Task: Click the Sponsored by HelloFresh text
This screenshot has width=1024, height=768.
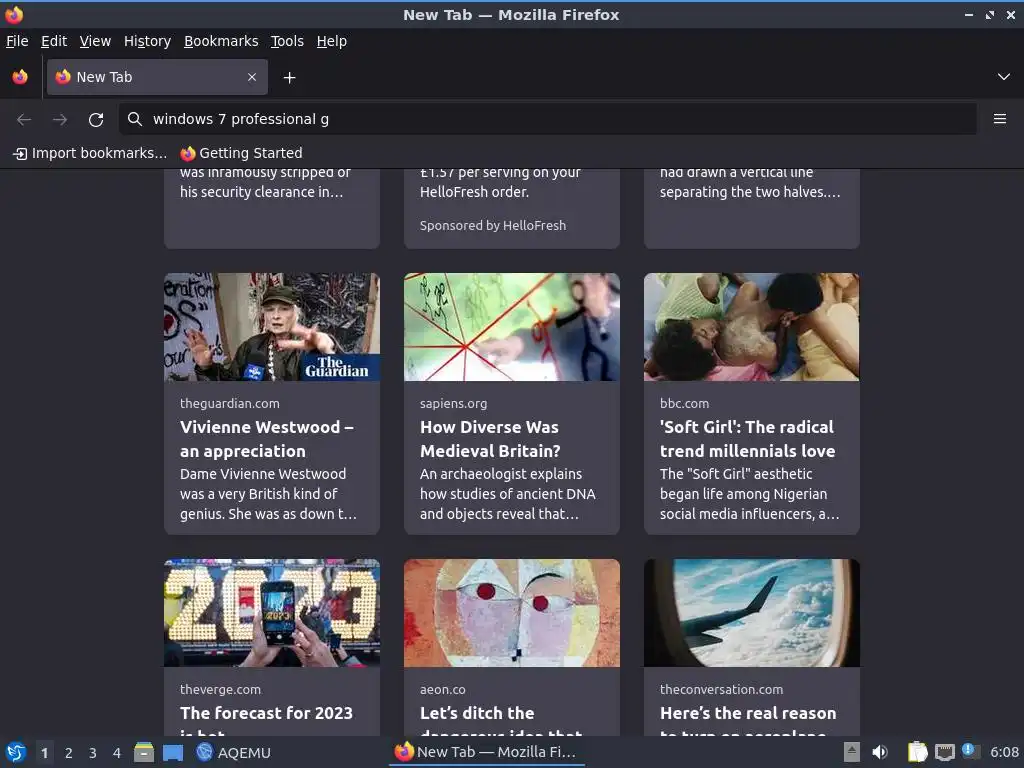Action: pos(493,225)
